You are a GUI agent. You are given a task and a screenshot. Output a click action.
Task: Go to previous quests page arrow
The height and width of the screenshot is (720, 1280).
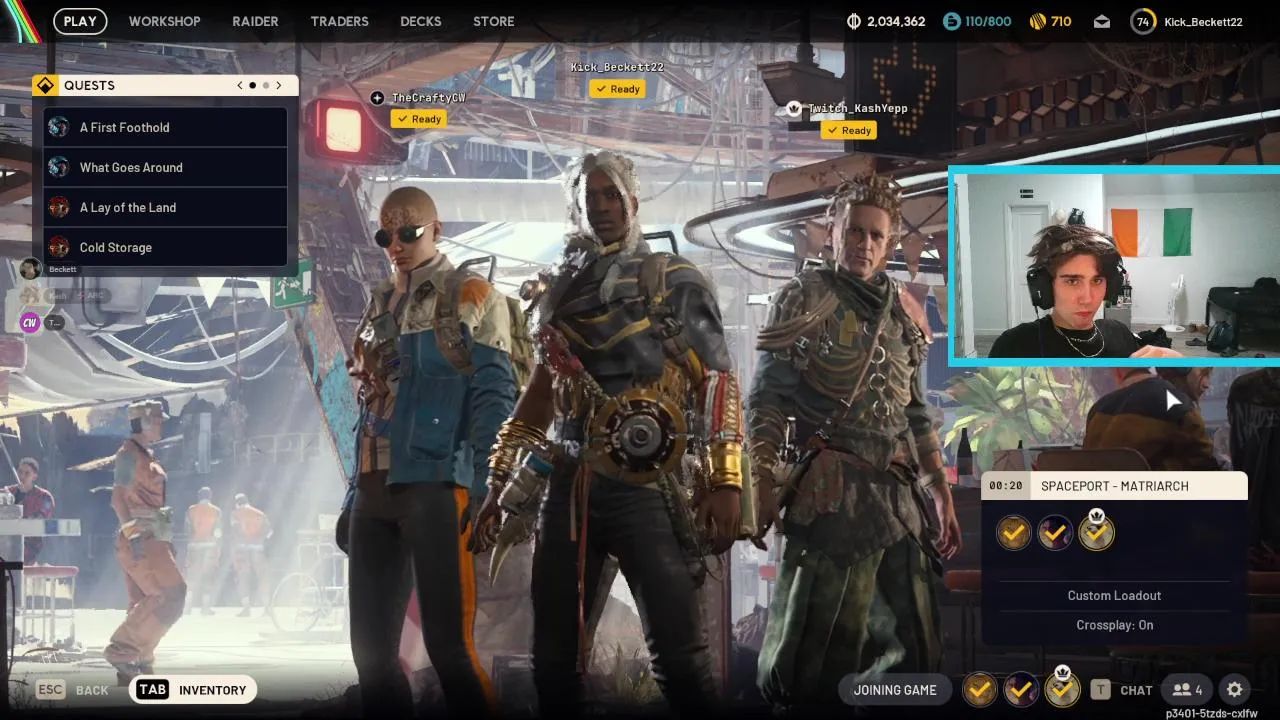[x=240, y=85]
